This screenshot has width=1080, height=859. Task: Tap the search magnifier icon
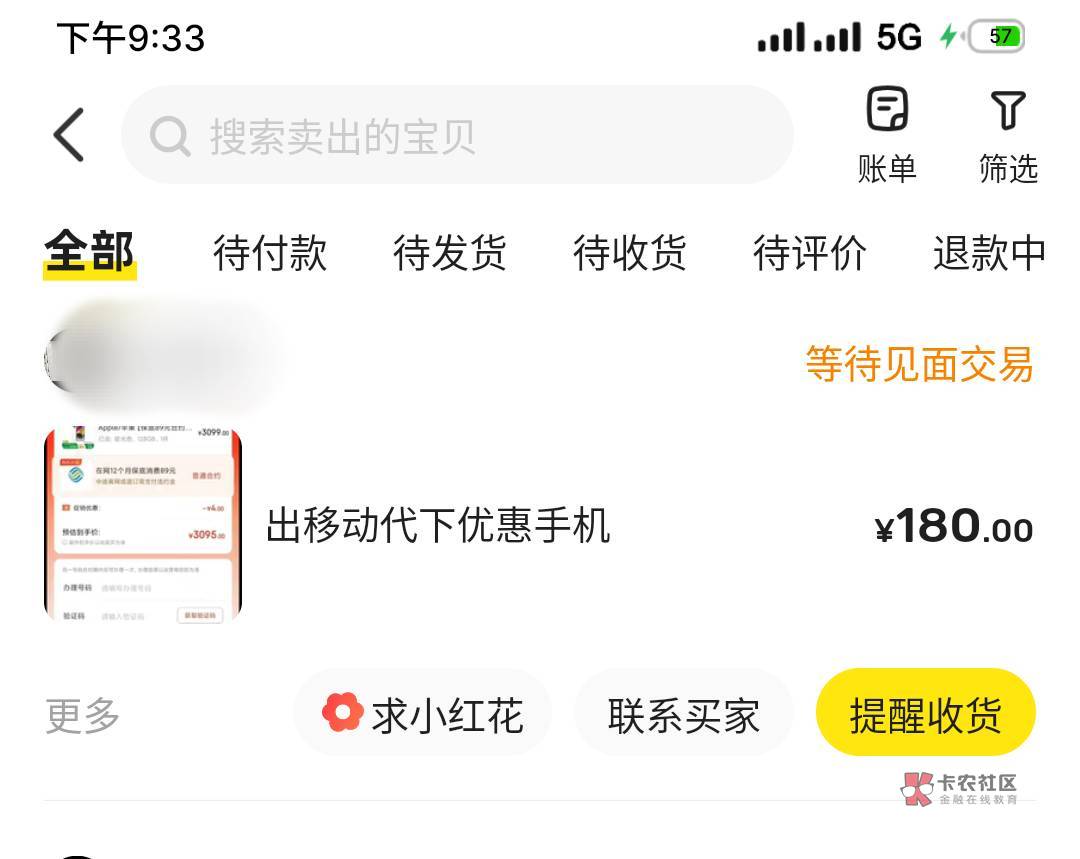pyautogui.click(x=169, y=136)
